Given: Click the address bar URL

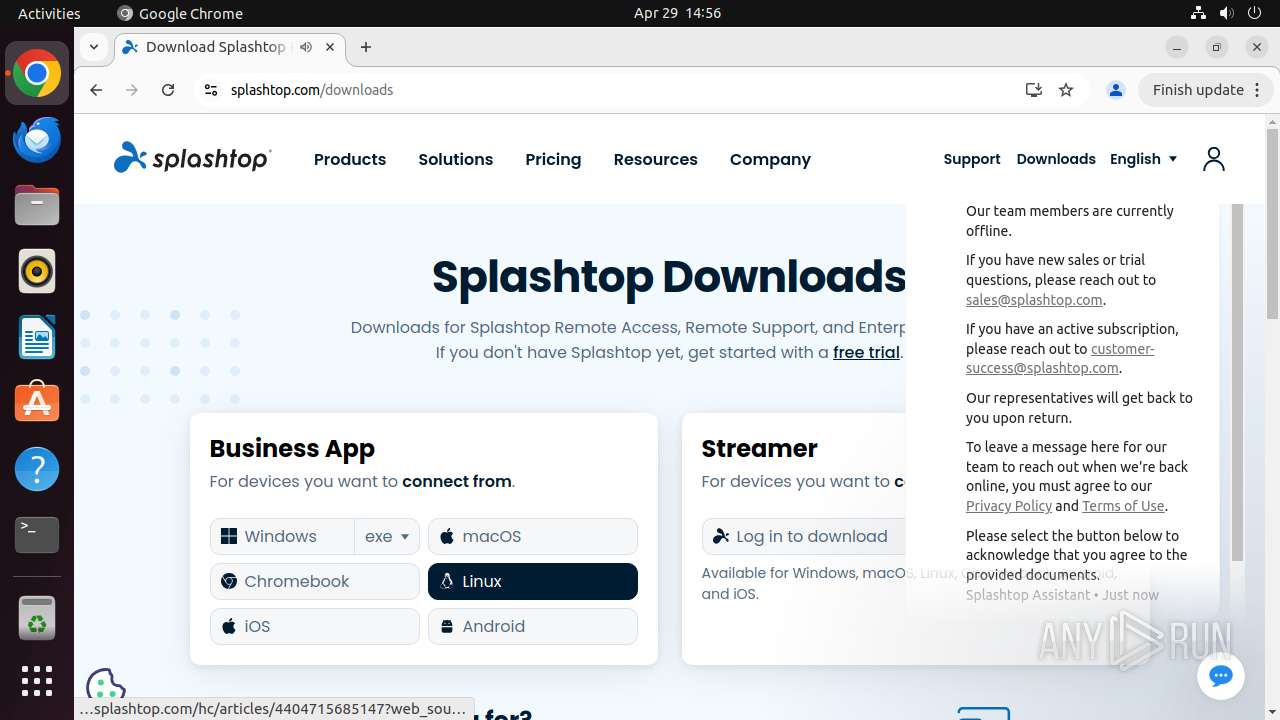Looking at the screenshot, I should tap(312, 90).
